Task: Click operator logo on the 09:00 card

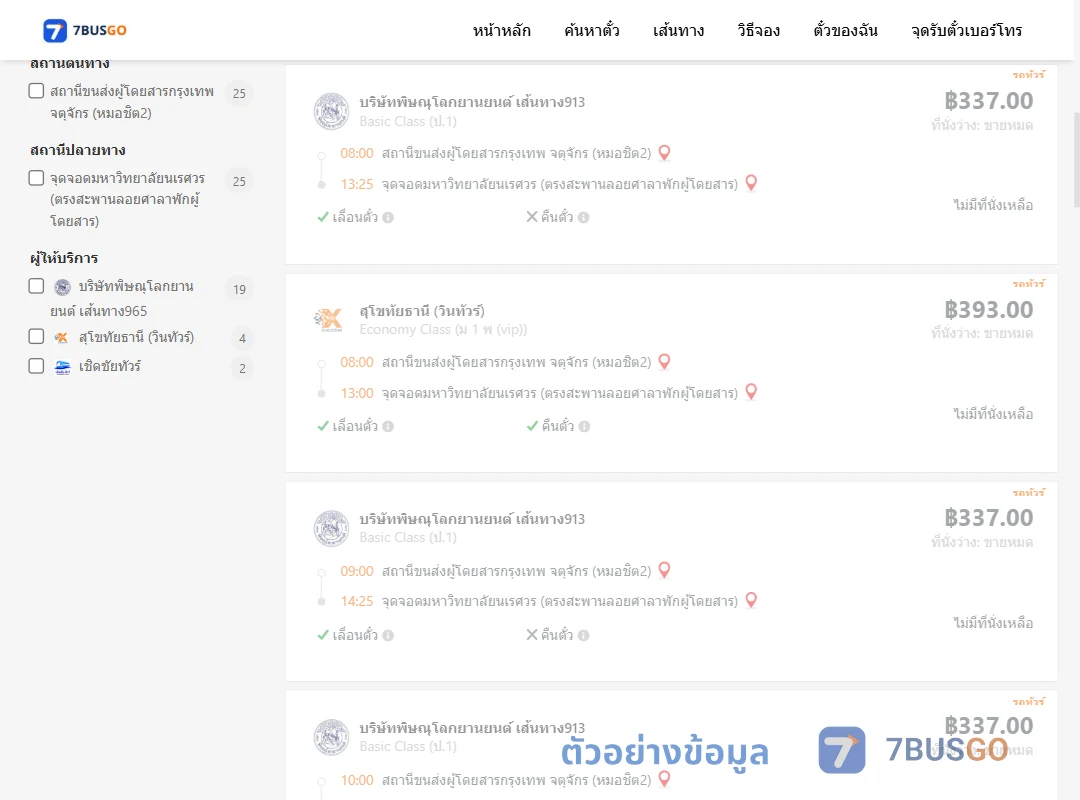Action: (331, 528)
